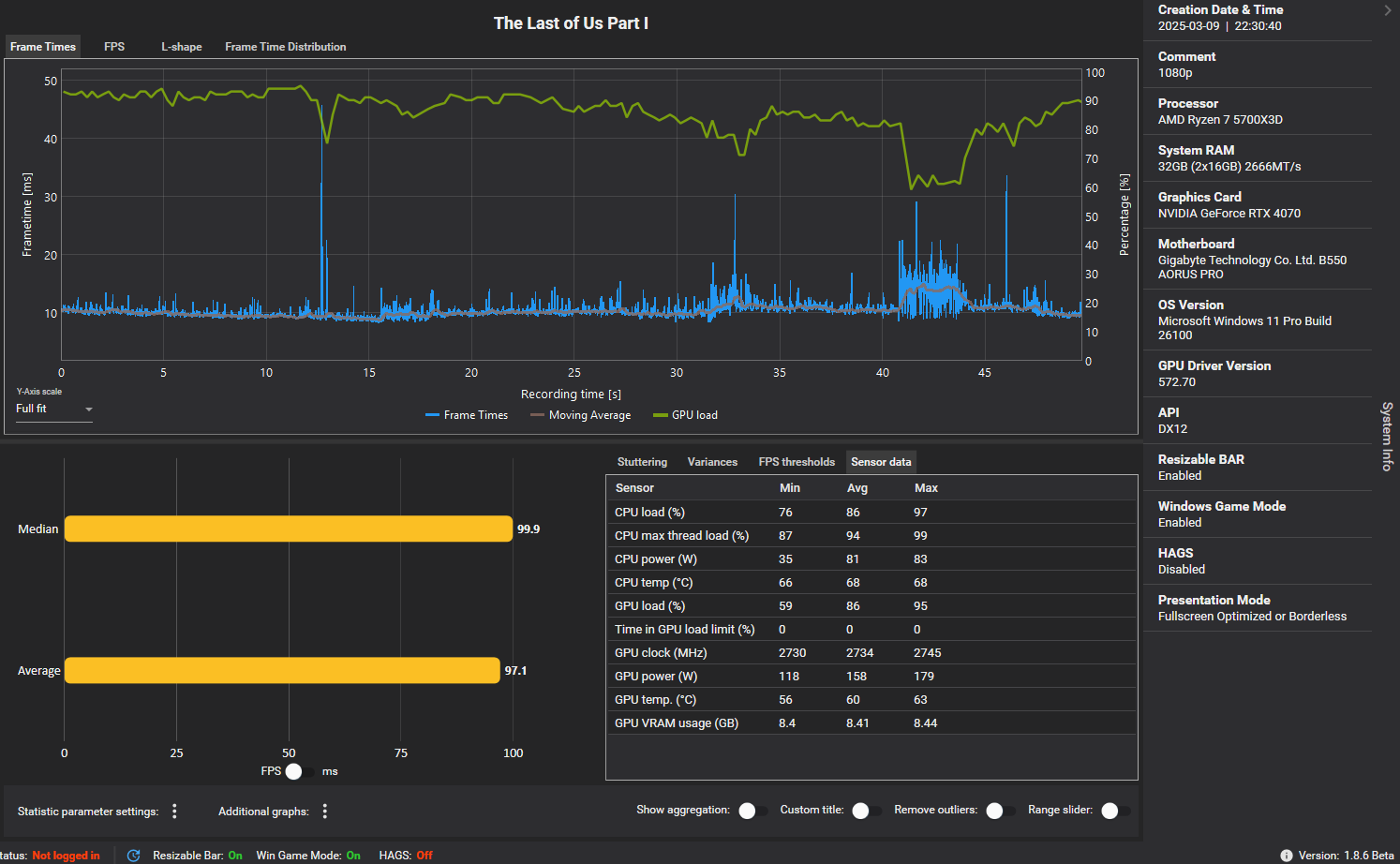Click the Not logged in status

(66, 856)
